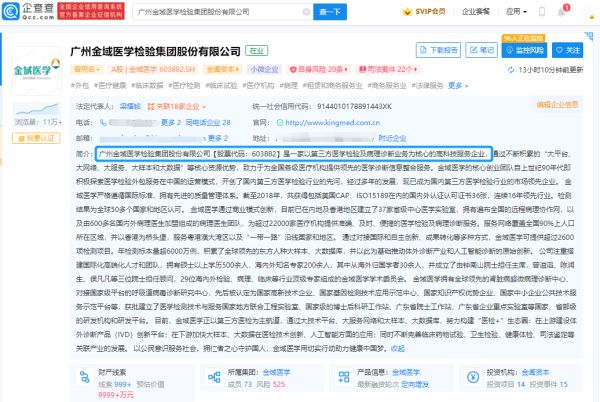Click 定向增发 financing round link
Viewport: 600px width, 402px height.
415,384
